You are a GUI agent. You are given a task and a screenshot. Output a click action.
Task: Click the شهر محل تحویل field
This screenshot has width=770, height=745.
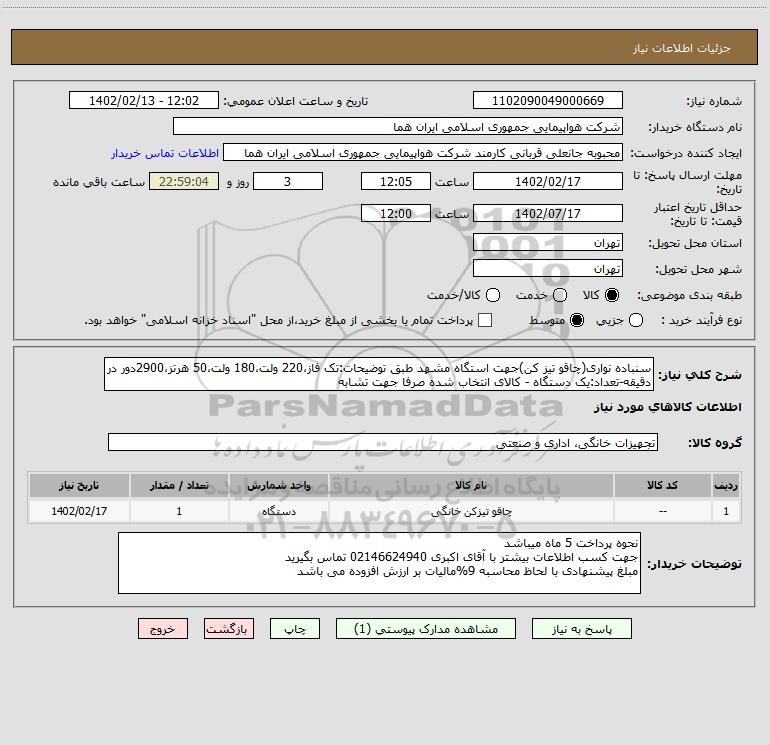(548, 269)
